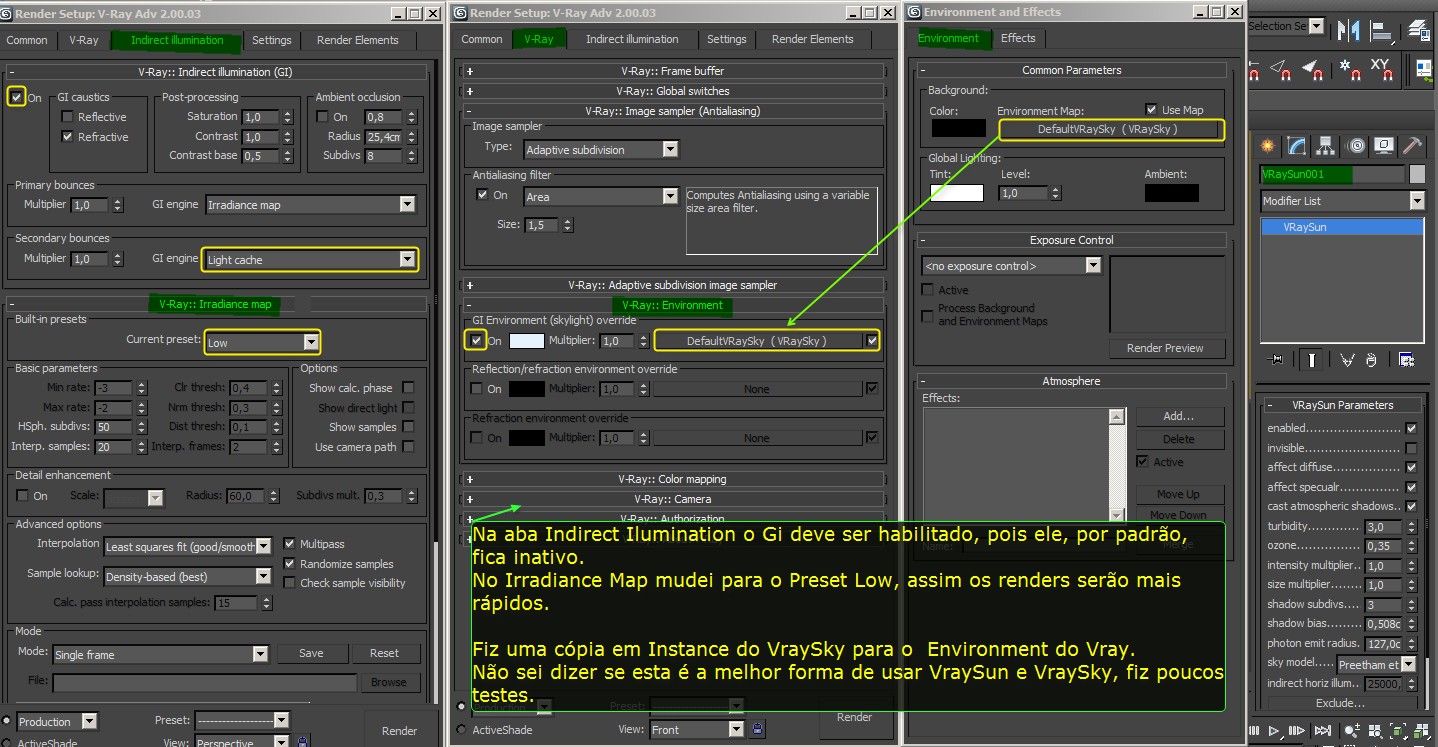1438x747 pixels.
Task: Switch to Common tab in left Render Setup
Action: point(27,40)
